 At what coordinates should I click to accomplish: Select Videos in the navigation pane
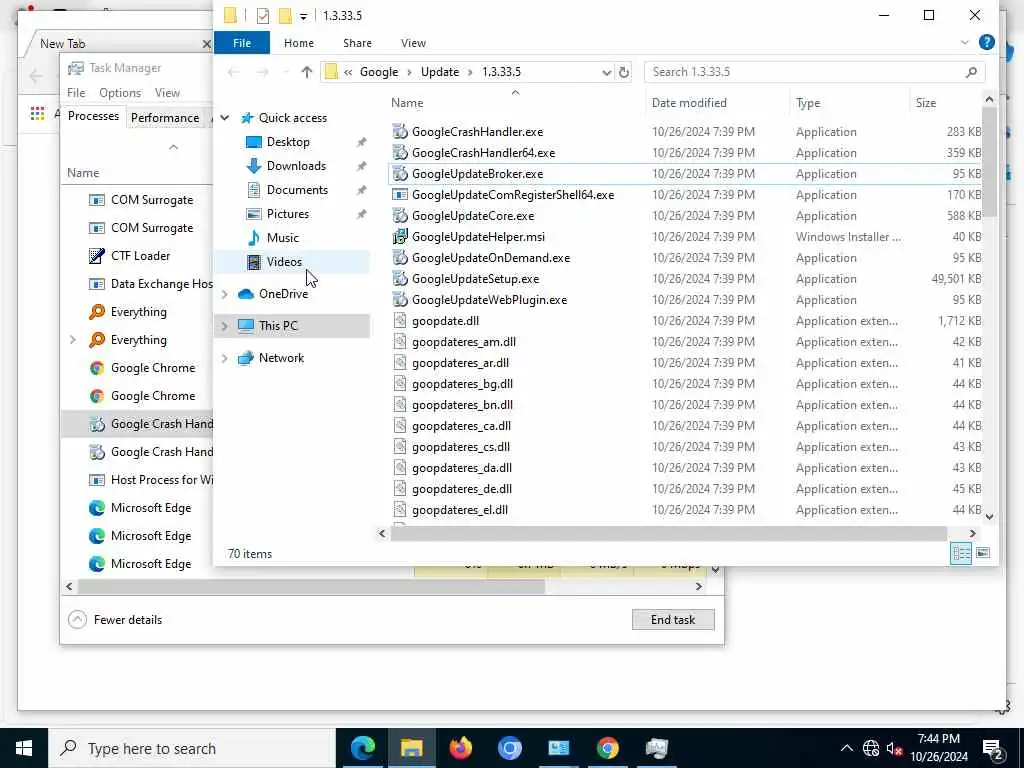click(x=283, y=262)
